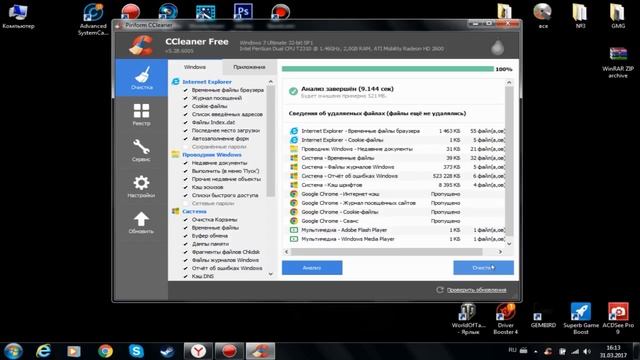Image resolution: width=640 pixels, height=360 pixels.
Task: Uncheck Cookie-файлы checkbox under Internet Explorer
Action: 186,106
